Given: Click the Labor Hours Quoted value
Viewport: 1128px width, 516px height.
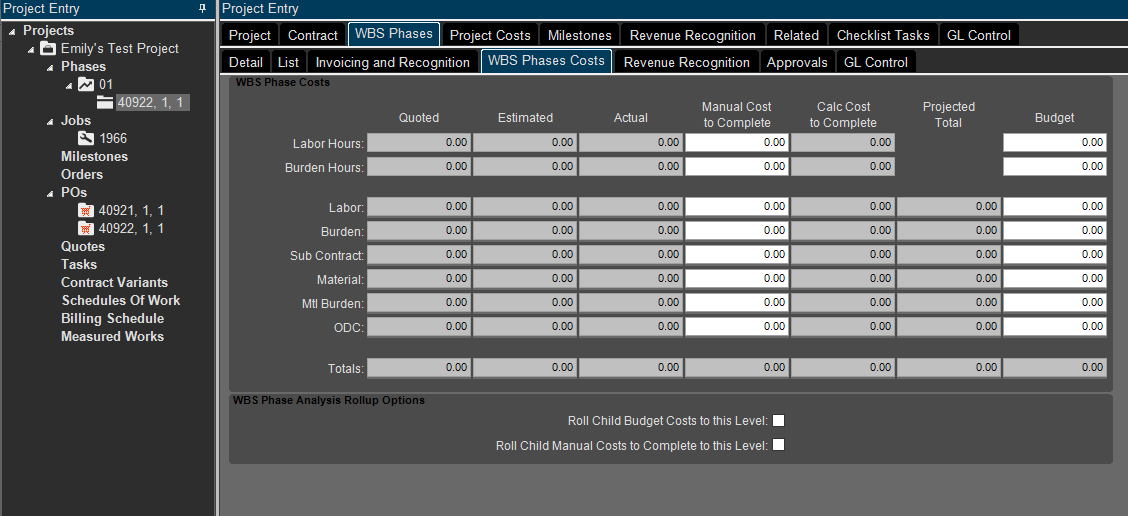Looking at the screenshot, I should 419,142.
